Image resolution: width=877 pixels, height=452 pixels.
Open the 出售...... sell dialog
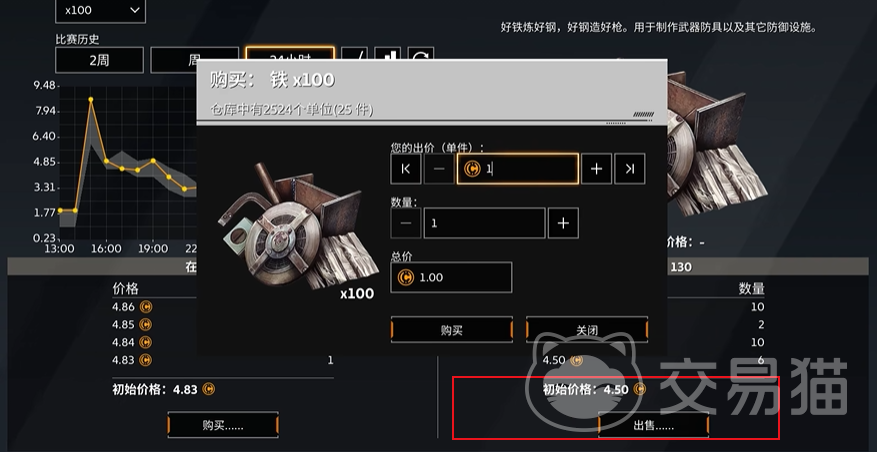[653, 426]
